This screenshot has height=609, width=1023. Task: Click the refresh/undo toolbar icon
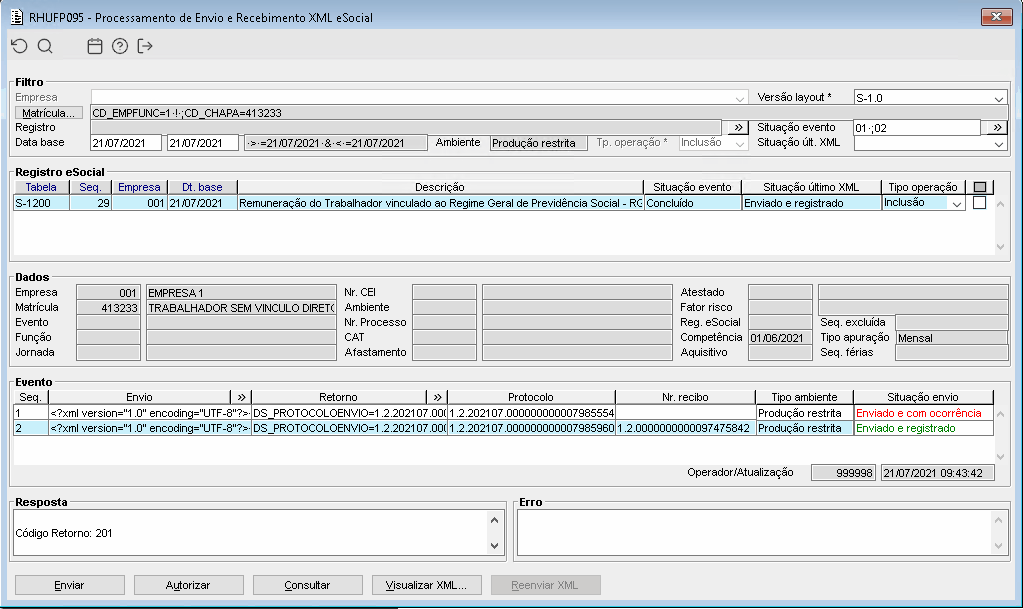[x=20, y=46]
